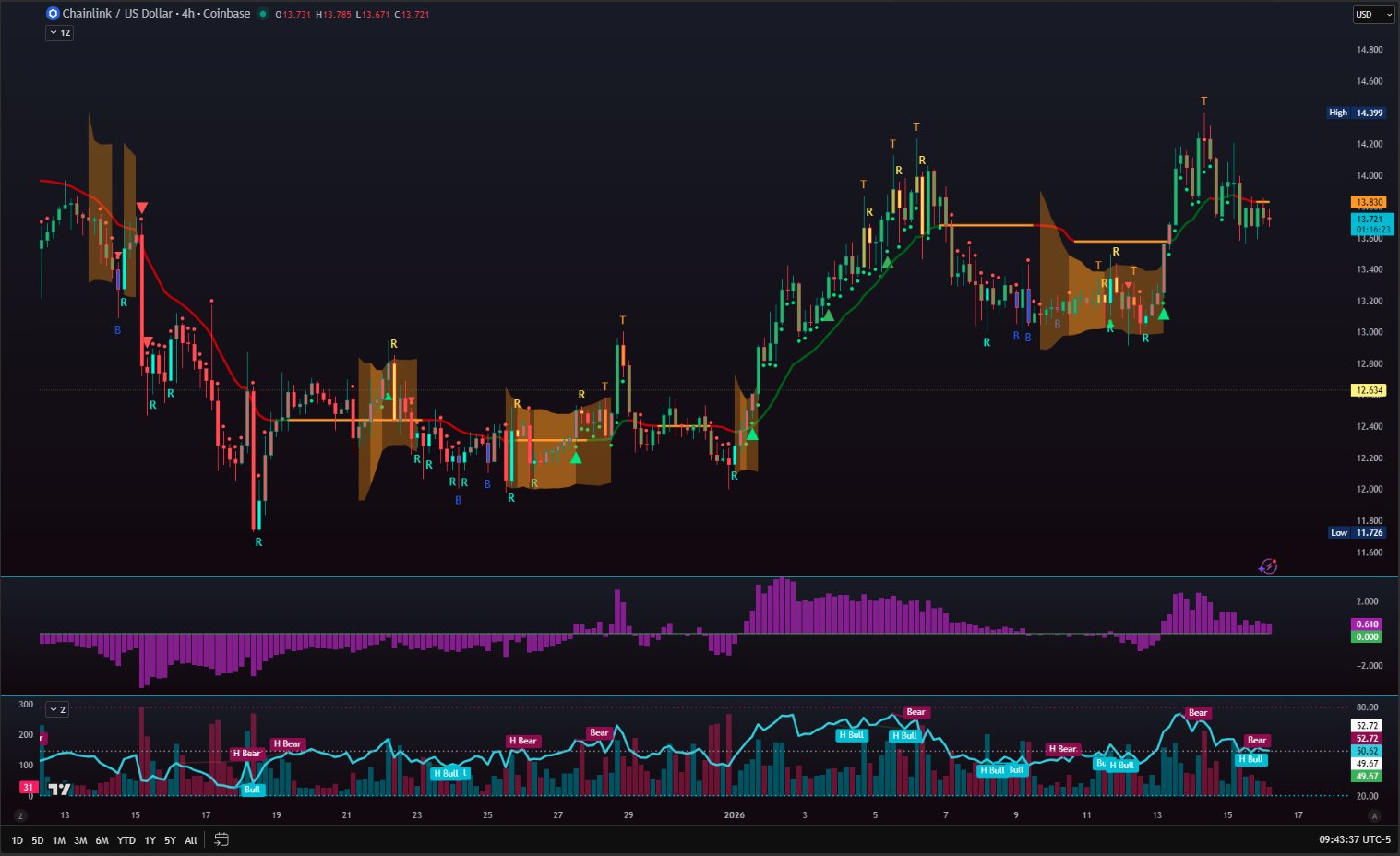Expand the collapsed 2 indicators legend

click(57, 709)
